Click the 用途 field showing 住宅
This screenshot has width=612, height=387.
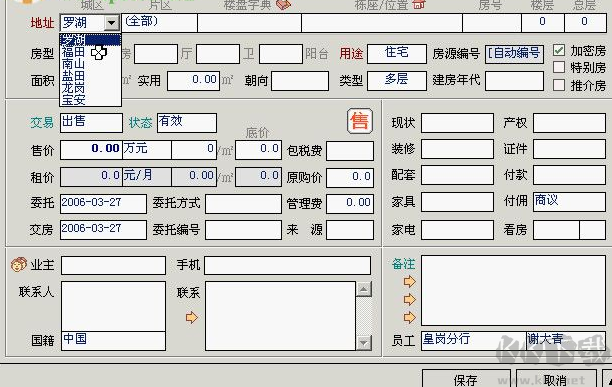[397, 53]
